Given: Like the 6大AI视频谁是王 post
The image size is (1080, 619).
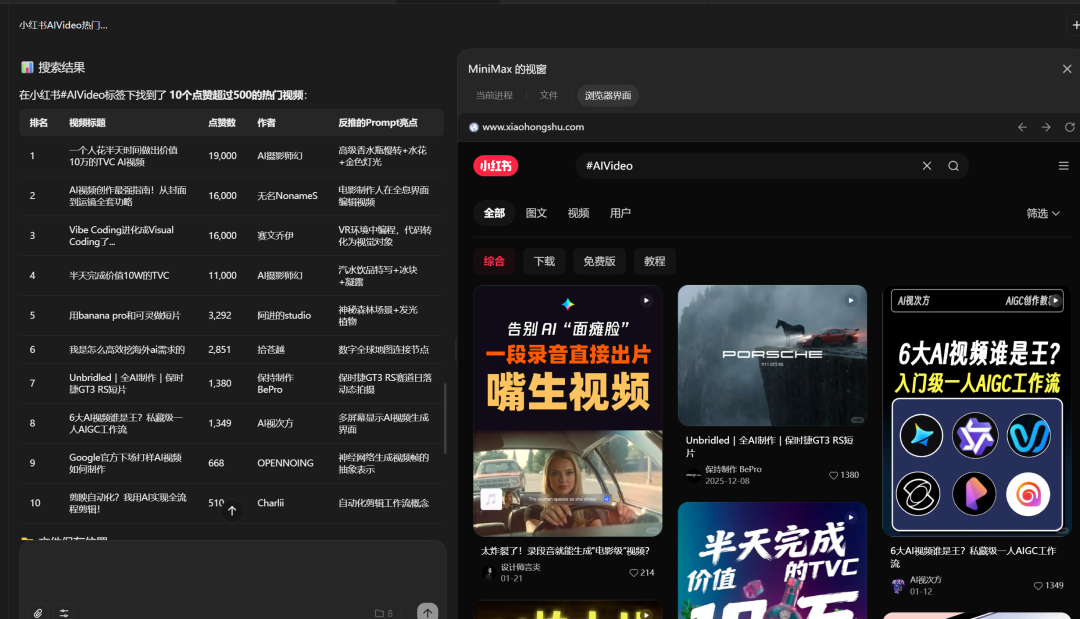Looking at the screenshot, I should (1038, 586).
